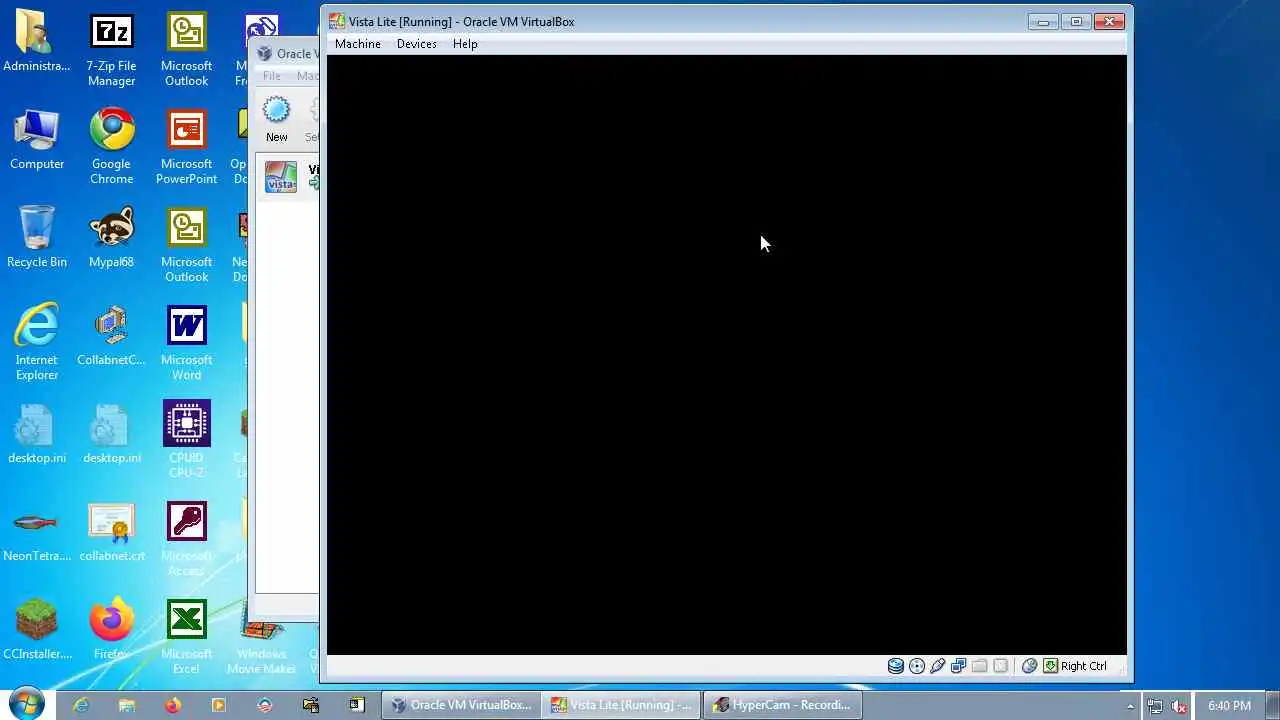Open Windows Explorer from taskbar
1280x720 pixels.
click(x=127, y=705)
